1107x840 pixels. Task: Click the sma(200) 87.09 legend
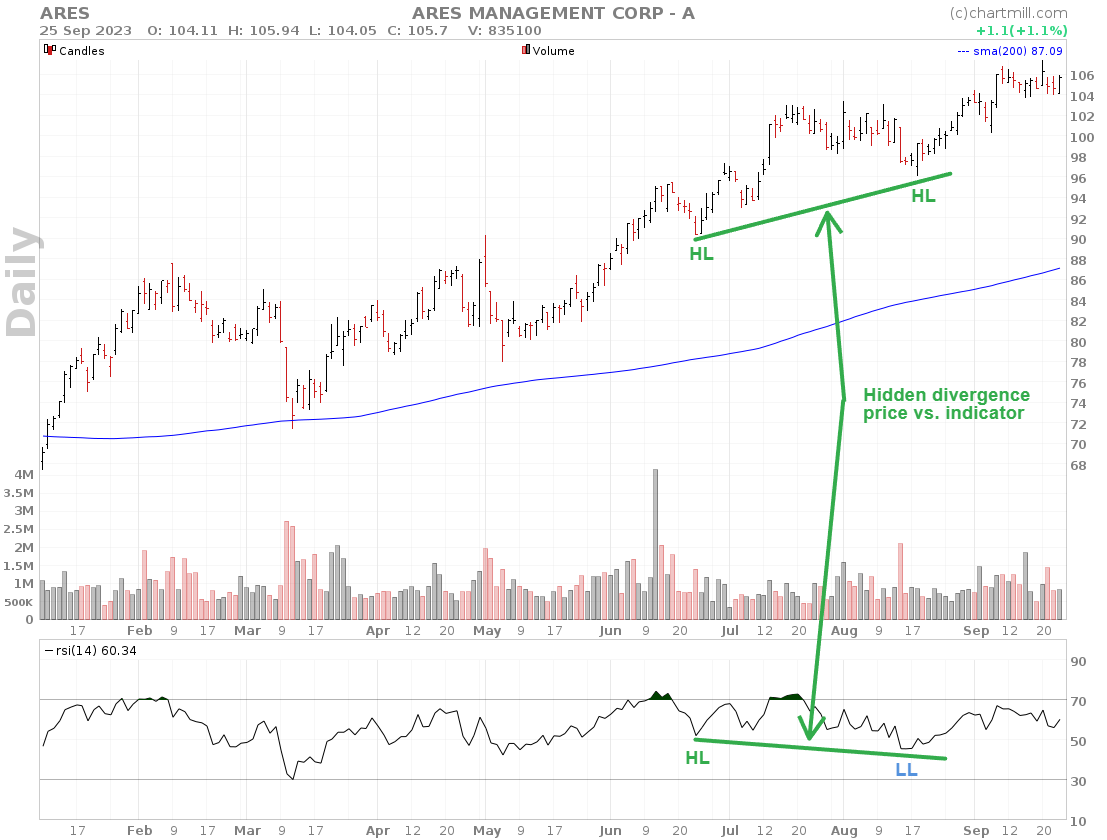coord(1010,51)
